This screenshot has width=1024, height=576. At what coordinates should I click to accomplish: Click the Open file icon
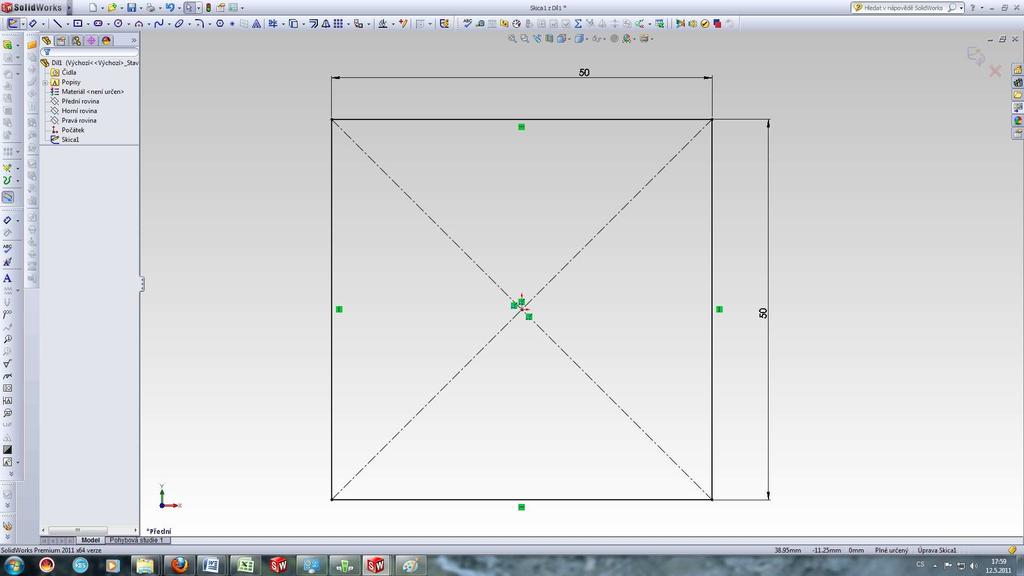[112, 8]
